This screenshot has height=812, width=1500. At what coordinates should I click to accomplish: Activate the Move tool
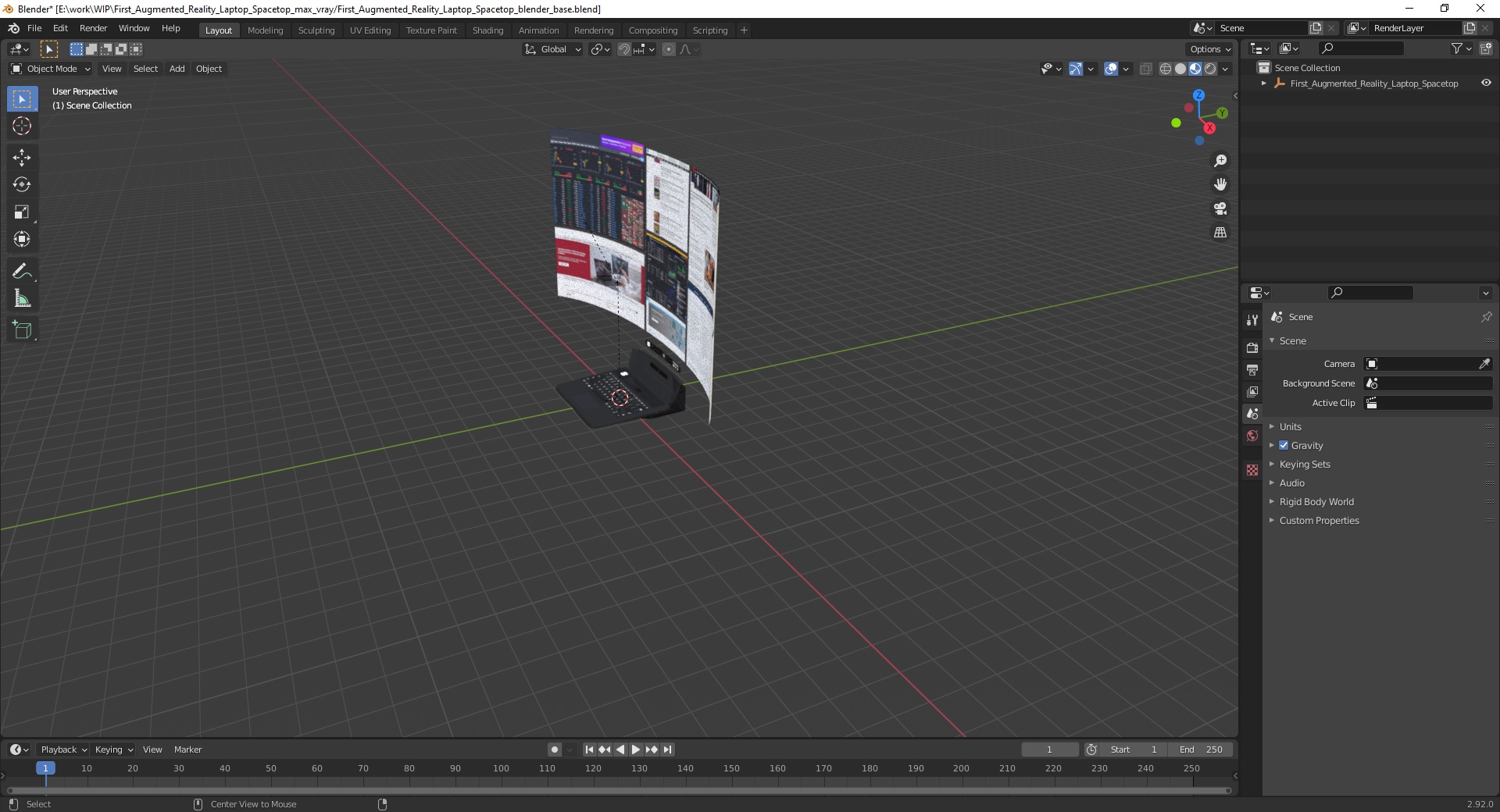(x=22, y=157)
